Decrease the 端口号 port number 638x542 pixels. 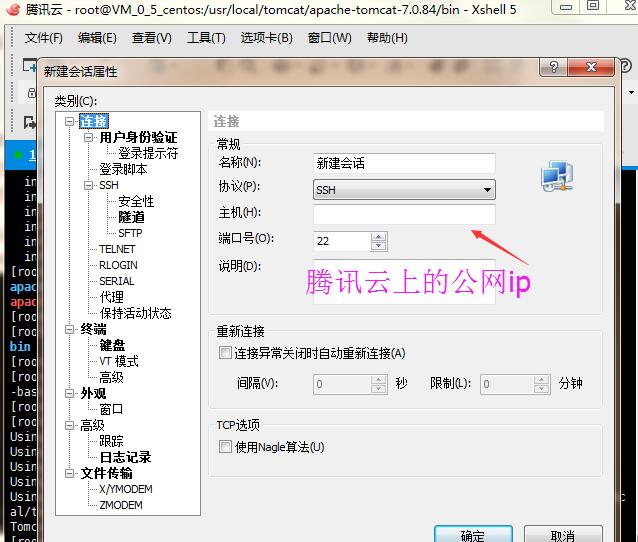[x=379, y=246]
